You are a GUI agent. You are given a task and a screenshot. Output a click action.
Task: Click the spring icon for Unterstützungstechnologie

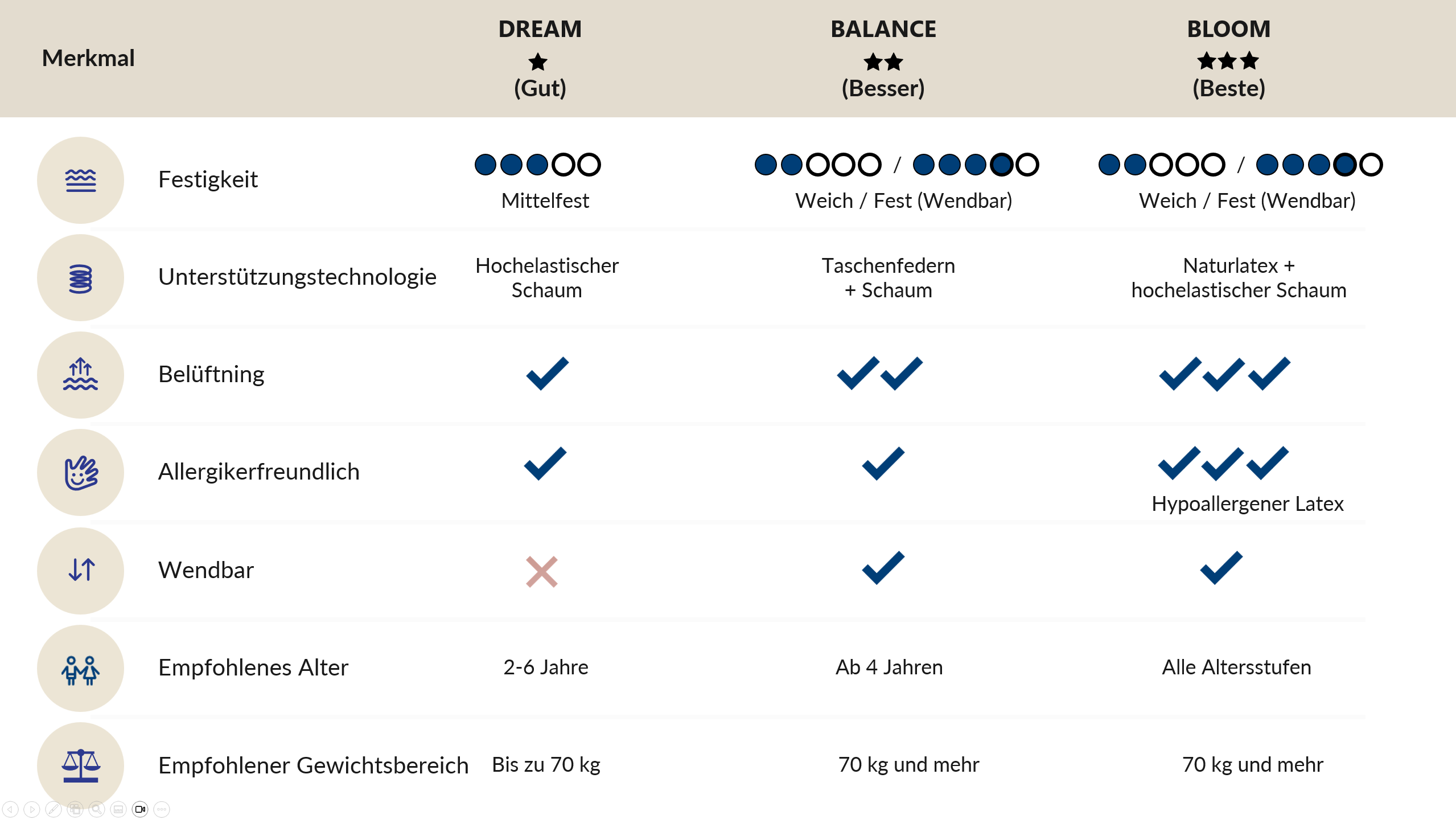point(80,278)
